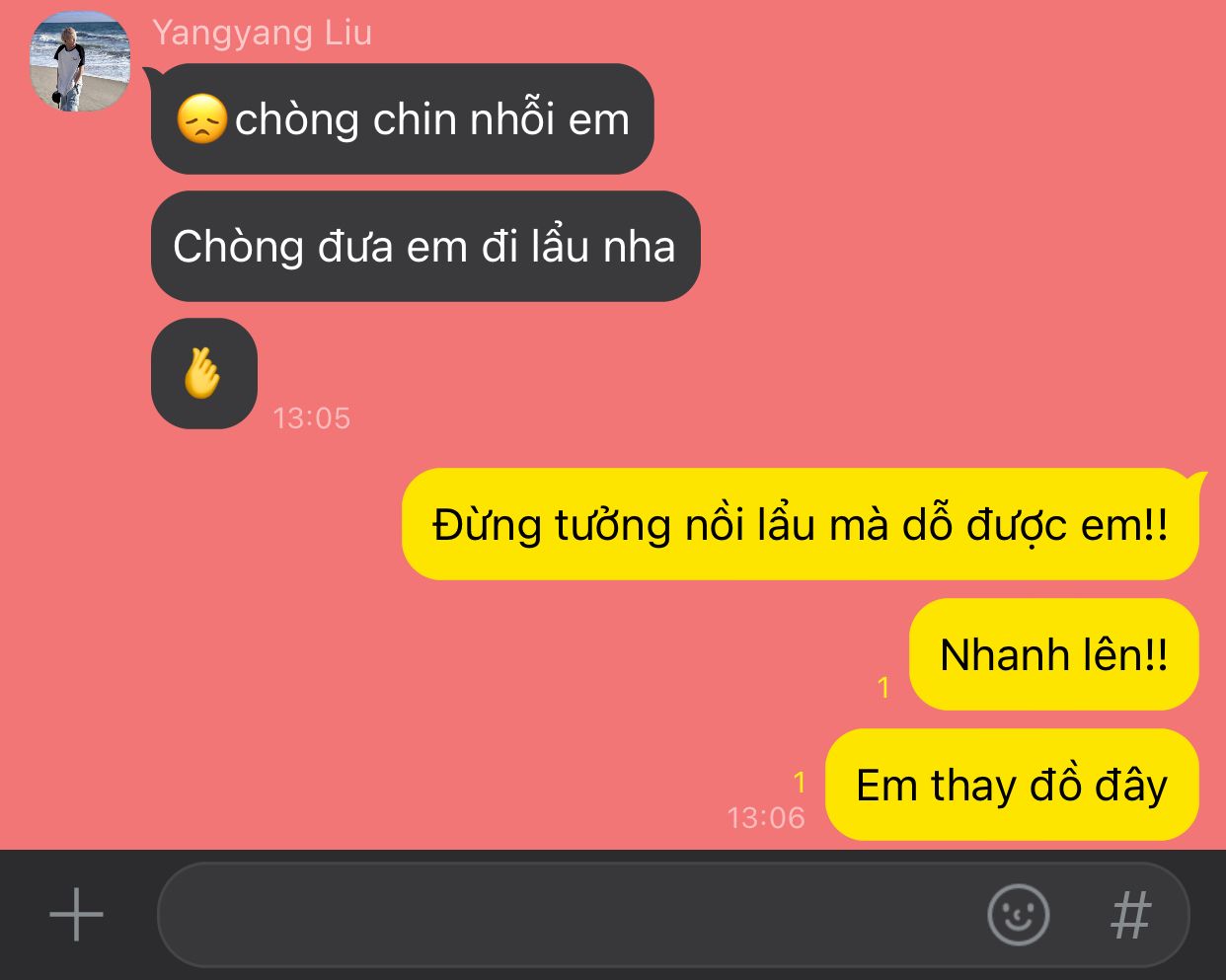1226x980 pixels.
Task: Tap the hashtag search icon
Action: coord(1131,915)
